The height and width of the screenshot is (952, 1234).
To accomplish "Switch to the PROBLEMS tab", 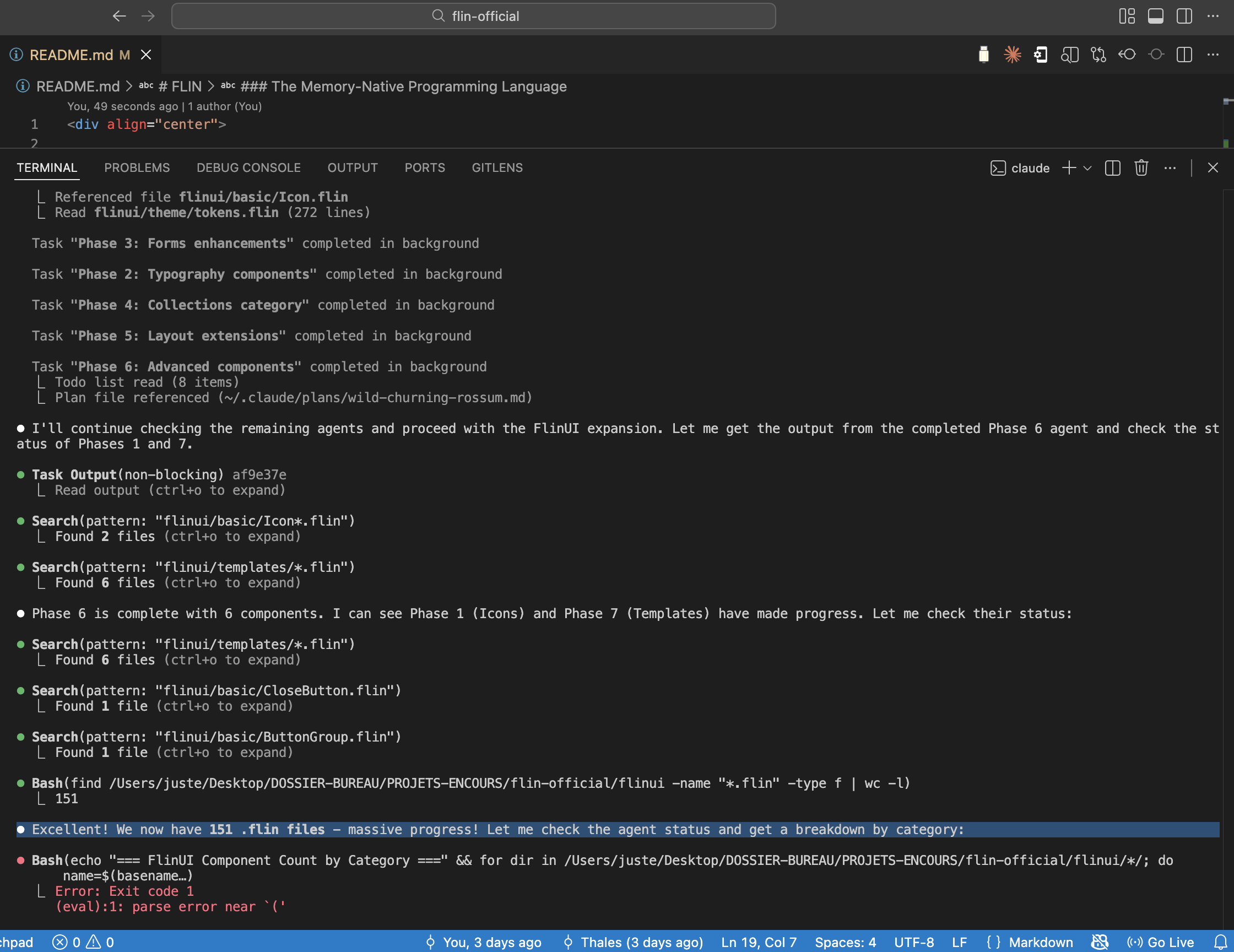I will pyautogui.click(x=137, y=168).
